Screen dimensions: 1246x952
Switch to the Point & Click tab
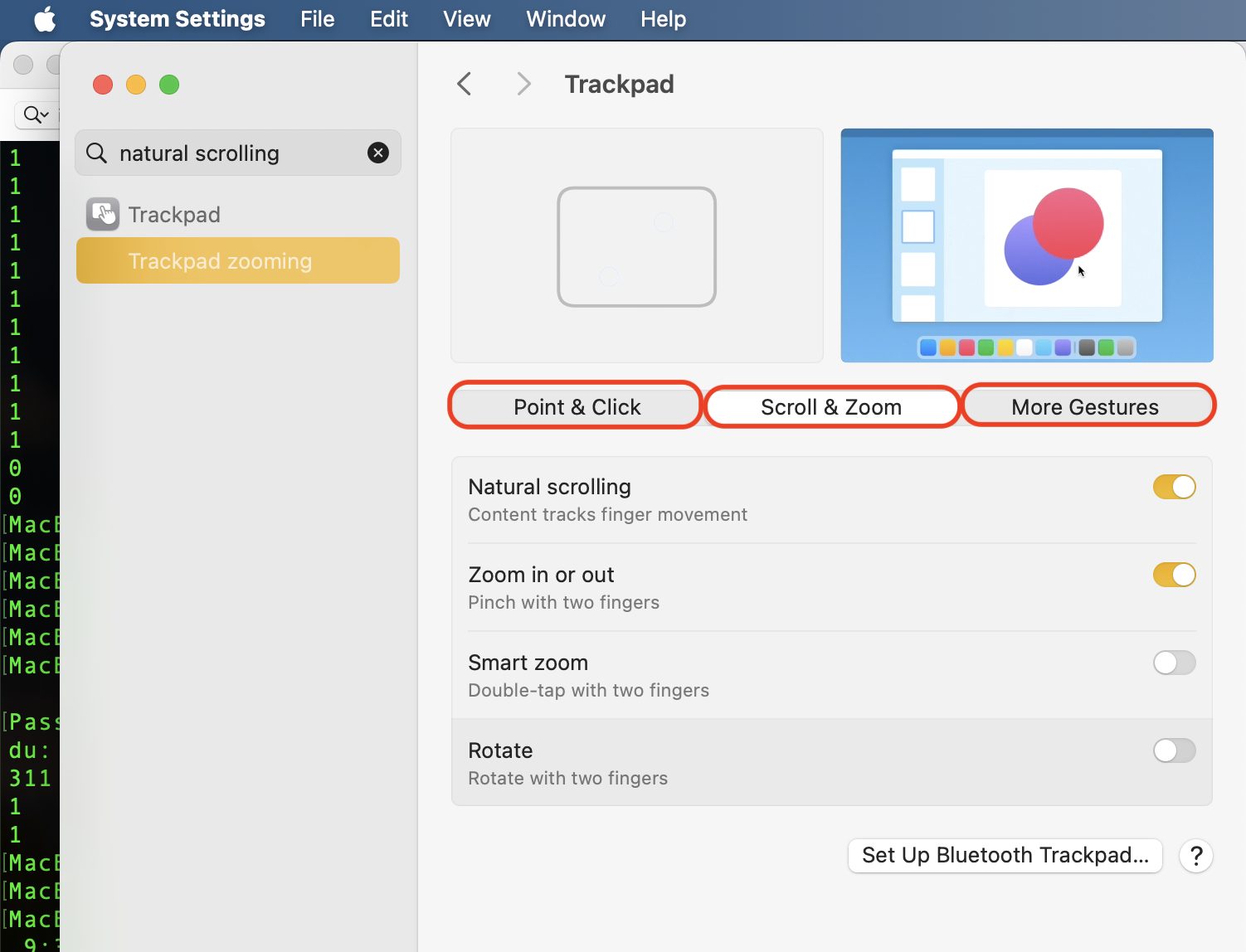pos(576,406)
